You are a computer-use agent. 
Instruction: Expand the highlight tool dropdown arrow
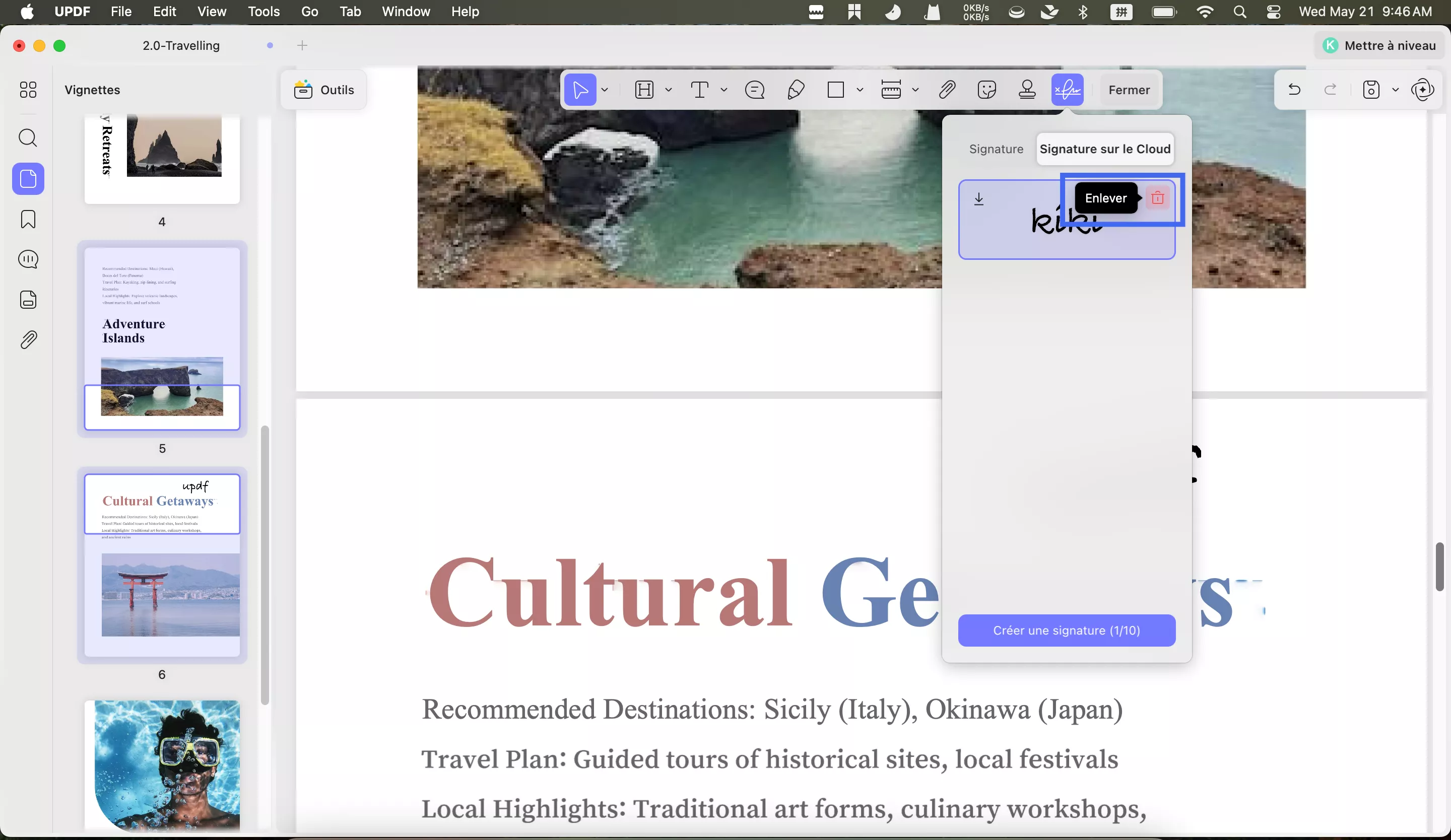coord(669,90)
